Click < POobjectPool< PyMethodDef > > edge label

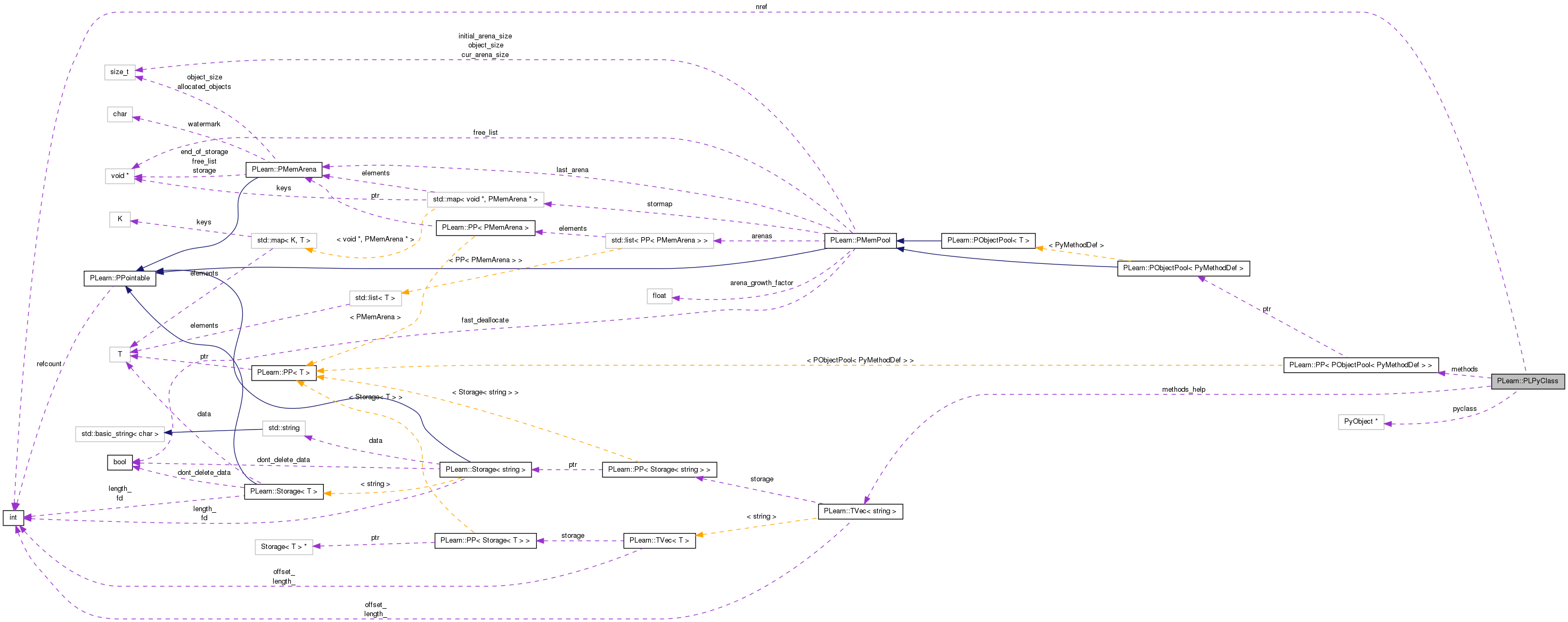(860, 360)
